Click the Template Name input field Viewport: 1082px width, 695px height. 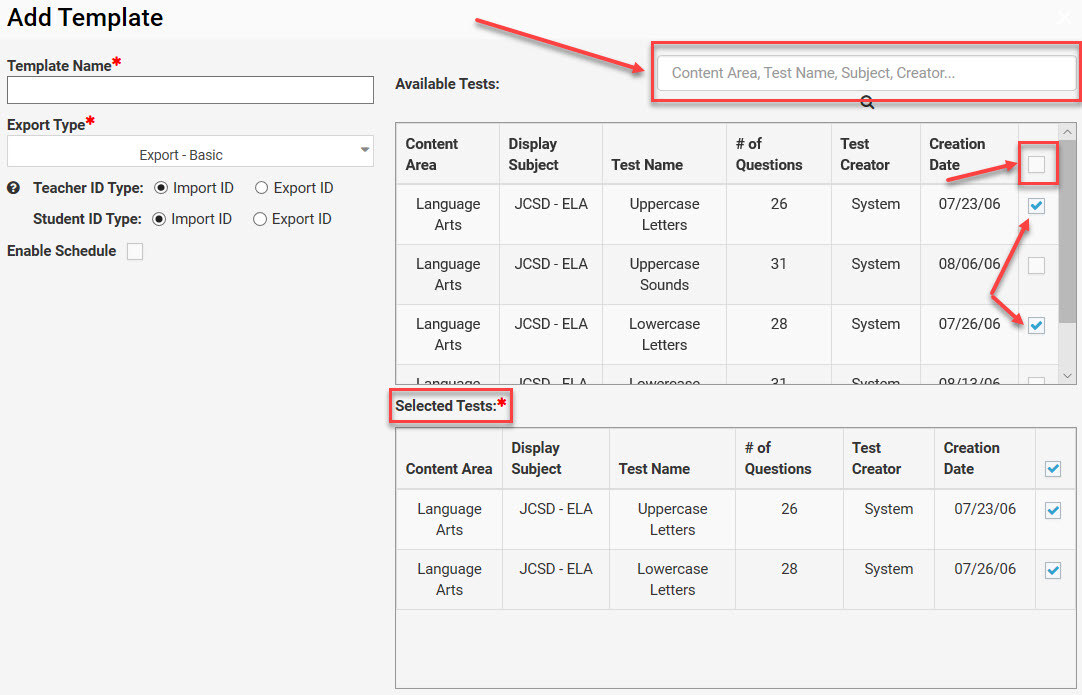click(190, 91)
